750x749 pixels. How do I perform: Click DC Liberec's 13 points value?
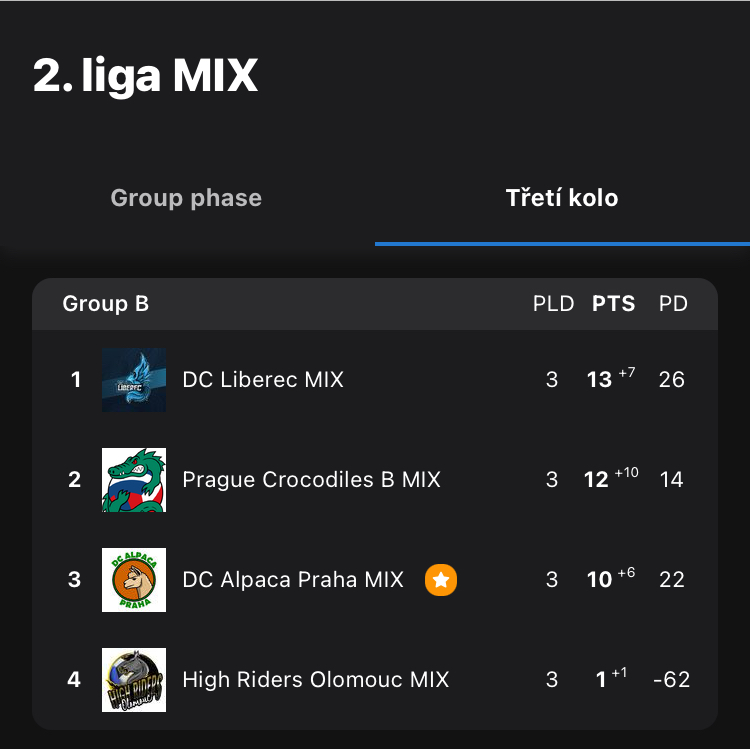point(599,380)
